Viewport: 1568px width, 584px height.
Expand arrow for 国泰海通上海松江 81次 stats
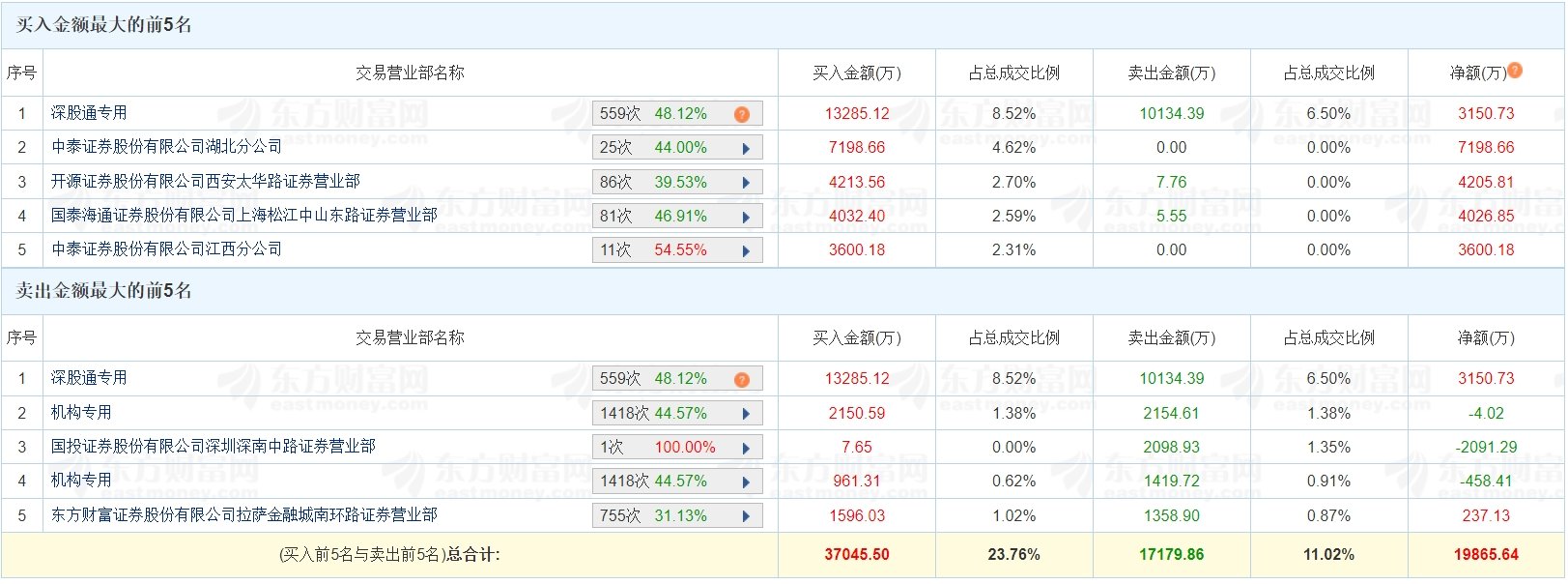coord(746,217)
